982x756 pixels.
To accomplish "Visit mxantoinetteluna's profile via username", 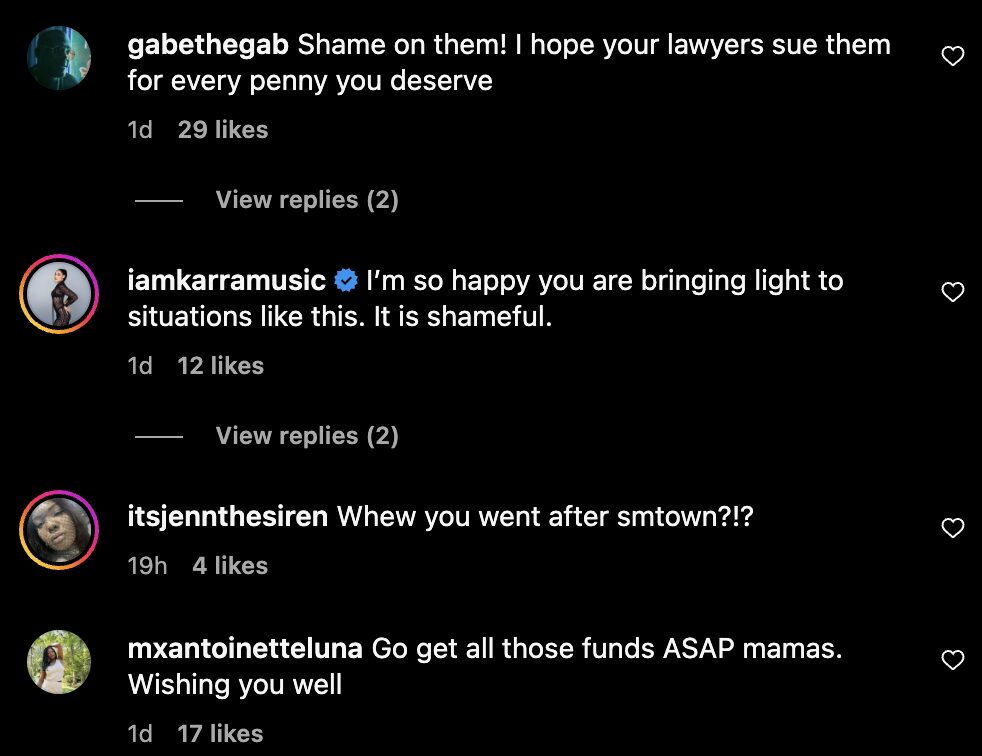I will tap(245, 648).
